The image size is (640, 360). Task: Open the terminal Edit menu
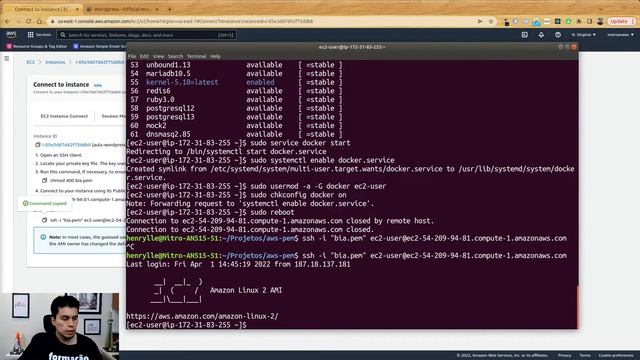(144, 56)
